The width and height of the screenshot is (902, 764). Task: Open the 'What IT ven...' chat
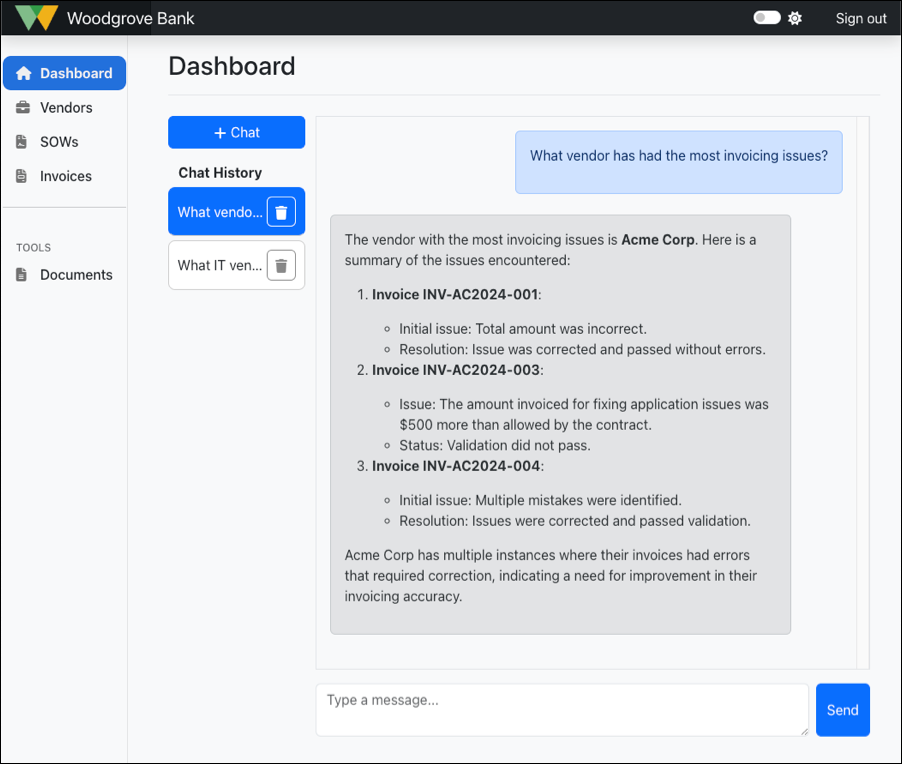220,265
